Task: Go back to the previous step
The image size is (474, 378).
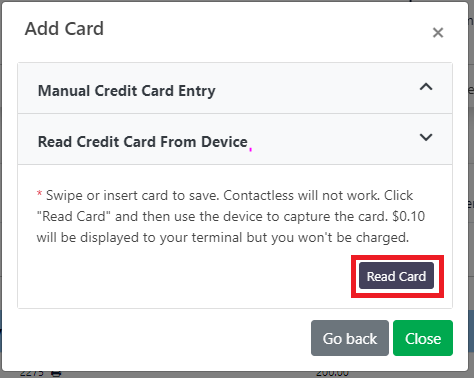Action: pyautogui.click(x=350, y=338)
